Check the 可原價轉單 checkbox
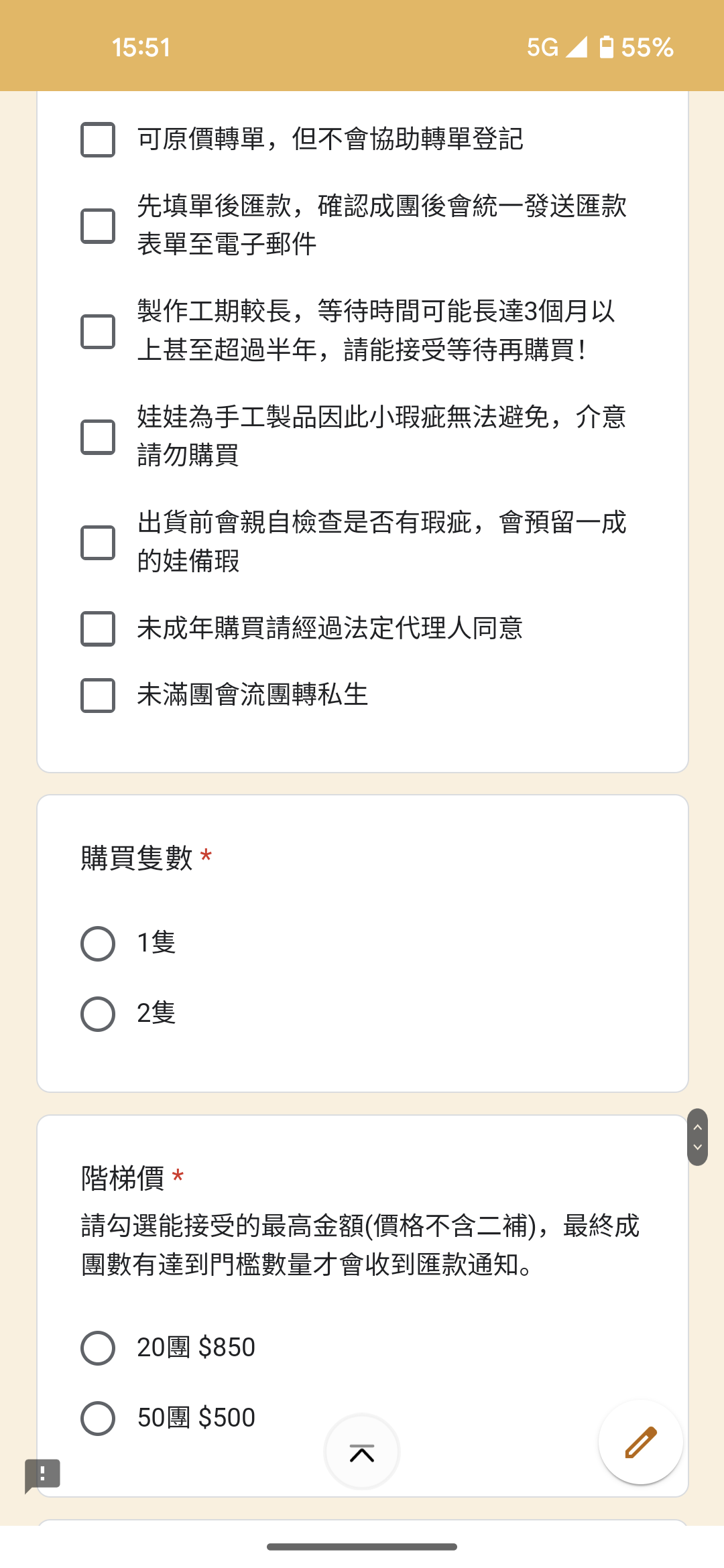The height and width of the screenshot is (1568, 724). pos(98,139)
